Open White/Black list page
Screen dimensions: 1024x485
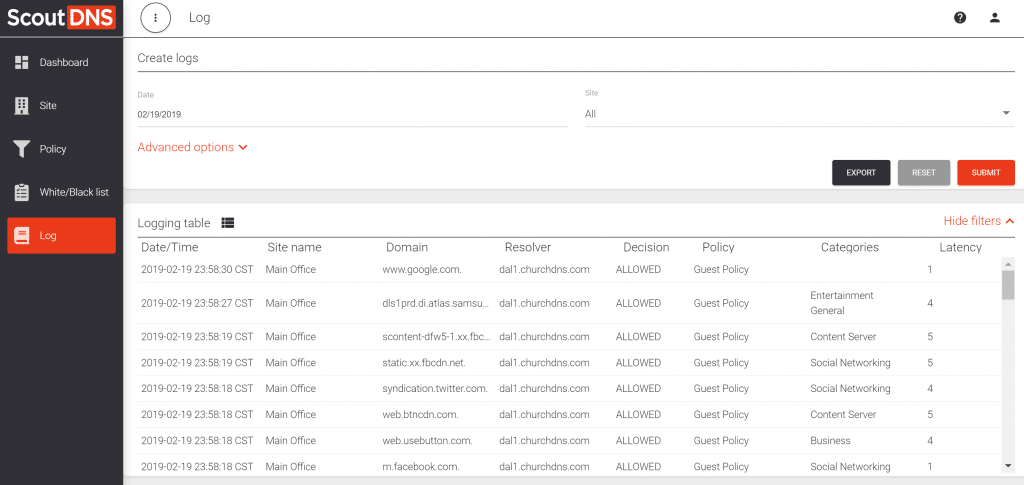point(61,193)
